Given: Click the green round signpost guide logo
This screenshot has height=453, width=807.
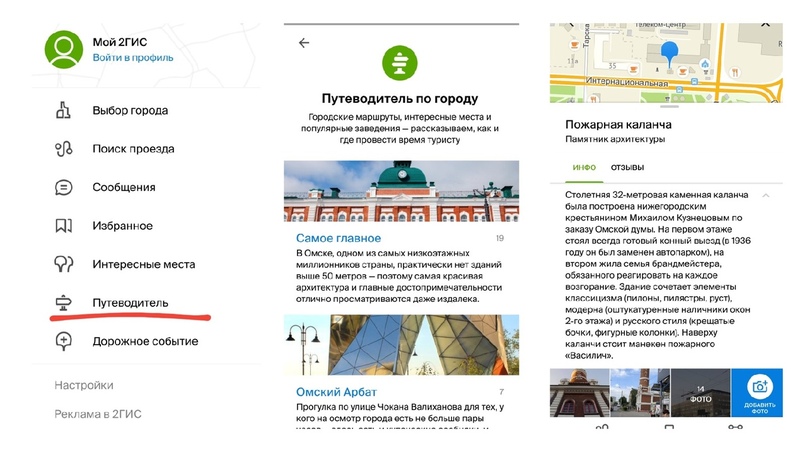Looking at the screenshot, I should (400, 63).
